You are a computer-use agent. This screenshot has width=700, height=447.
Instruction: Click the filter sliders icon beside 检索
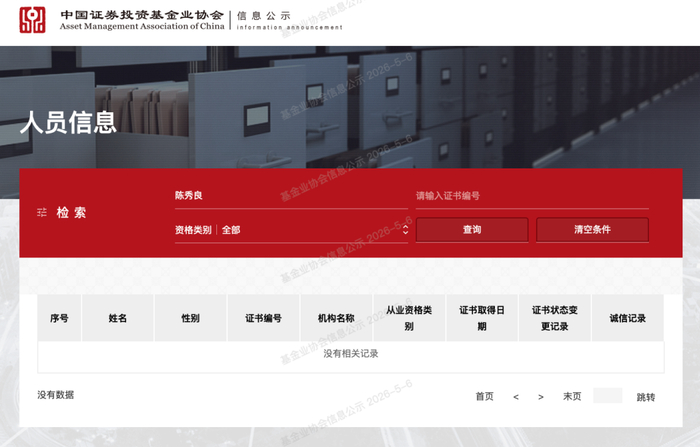[42, 212]
